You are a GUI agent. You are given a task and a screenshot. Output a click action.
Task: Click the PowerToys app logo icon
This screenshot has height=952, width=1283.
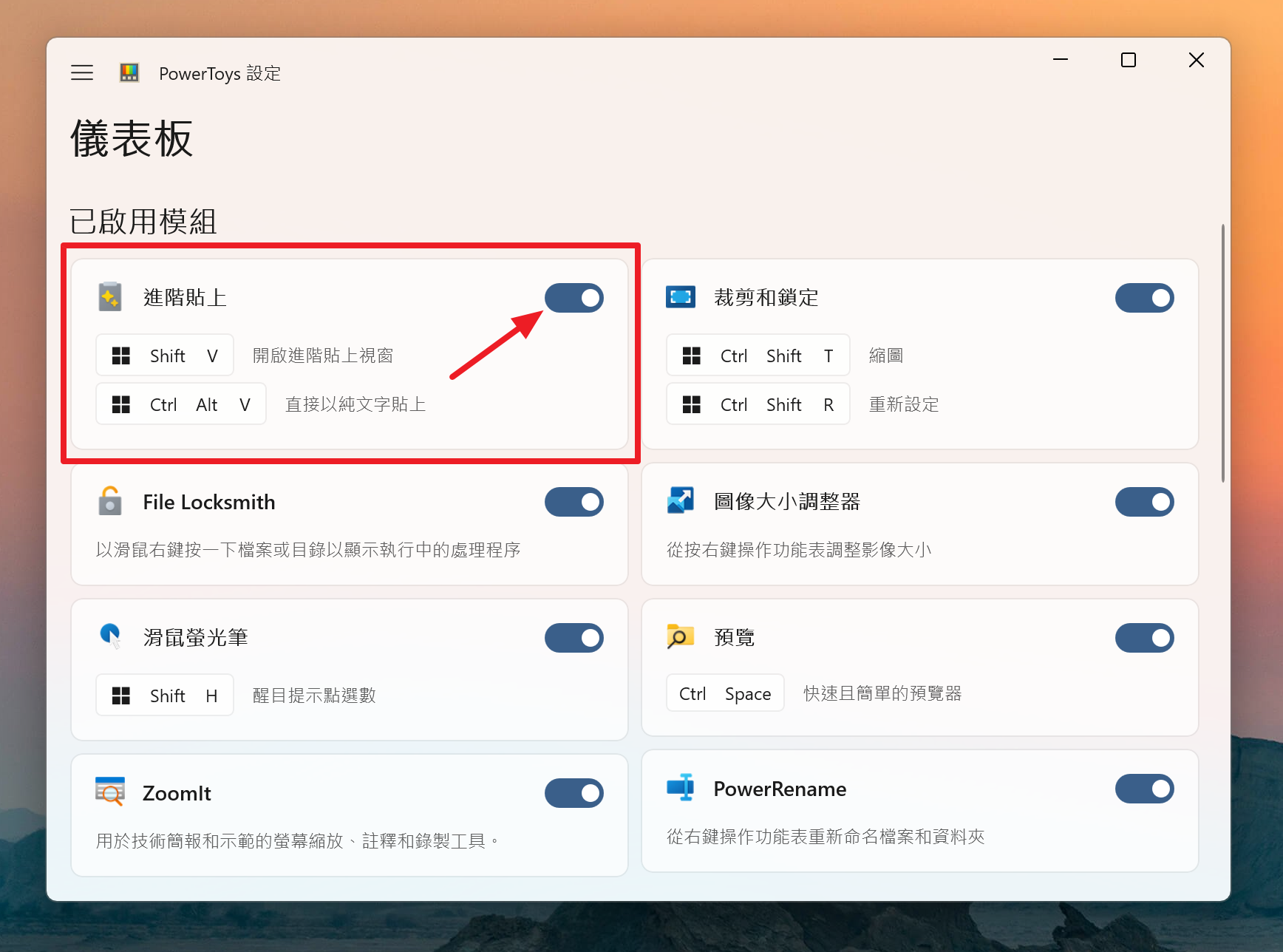129,72
